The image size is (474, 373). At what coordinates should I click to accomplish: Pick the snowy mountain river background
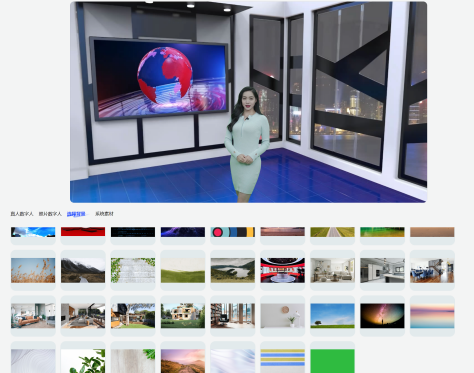click(x=83, y=270)
